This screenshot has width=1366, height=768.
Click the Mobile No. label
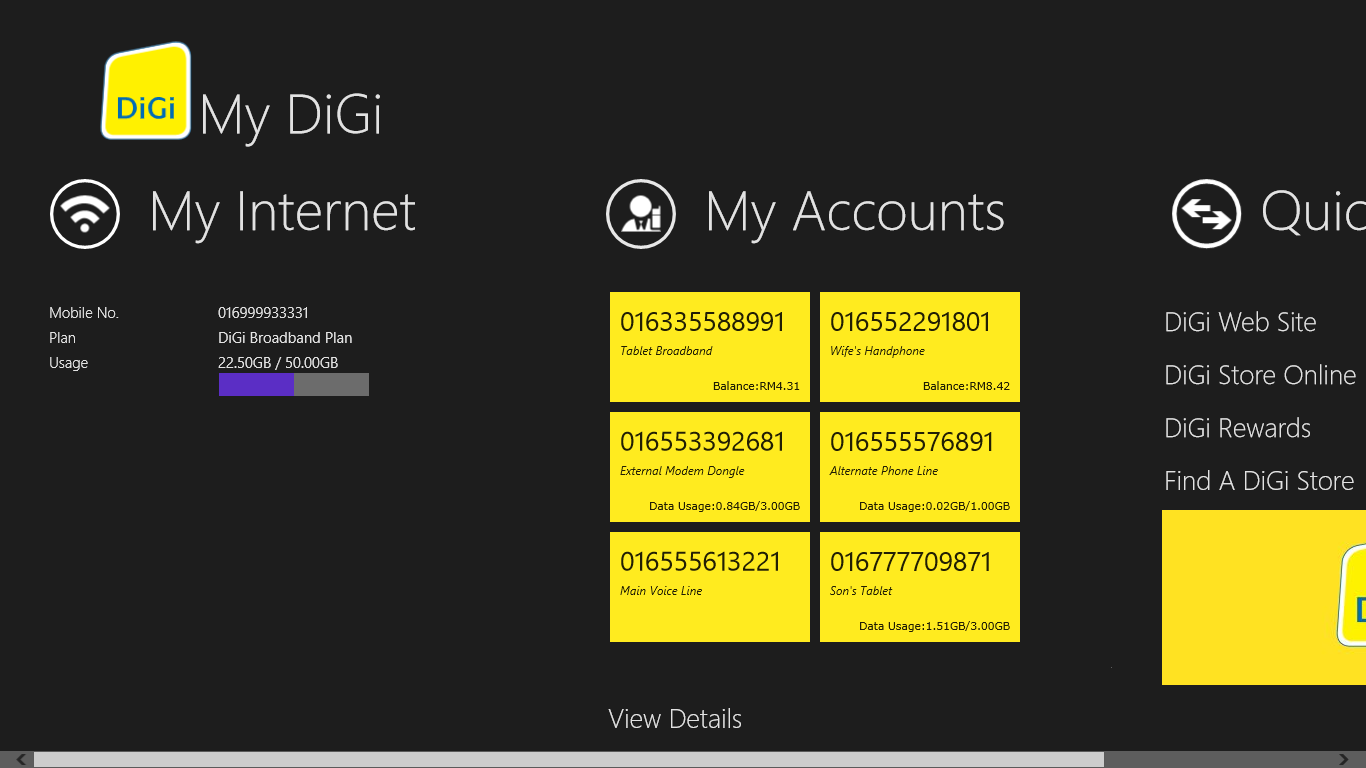point(84,313)
